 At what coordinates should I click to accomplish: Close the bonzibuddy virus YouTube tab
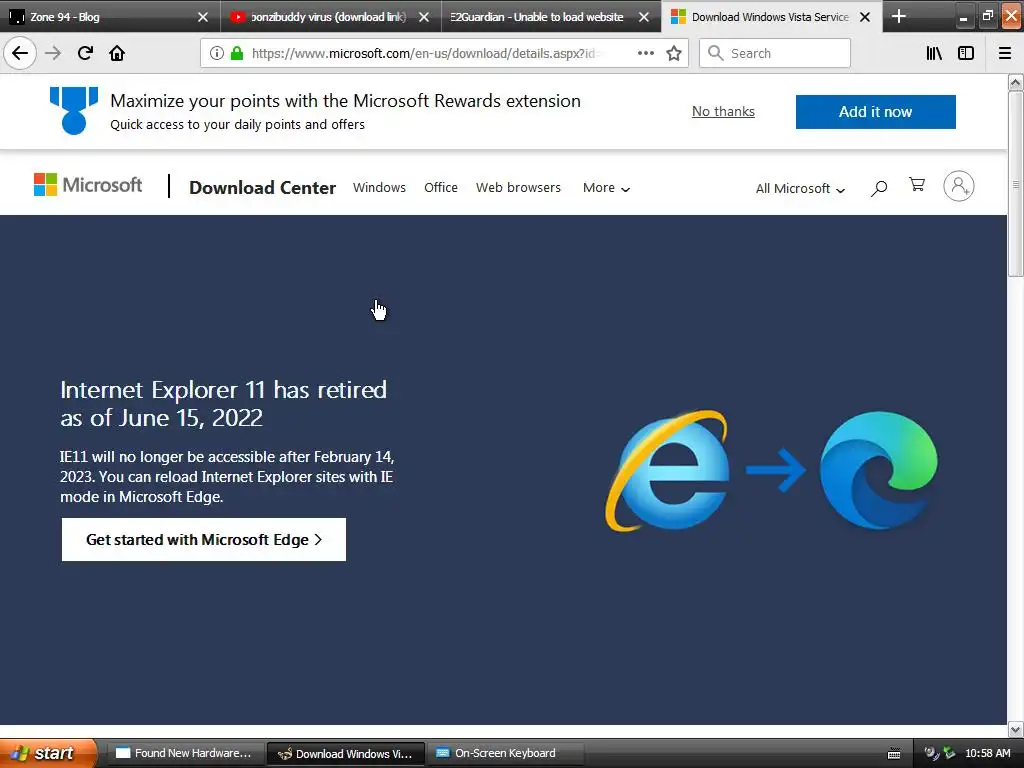pos(424,17)
